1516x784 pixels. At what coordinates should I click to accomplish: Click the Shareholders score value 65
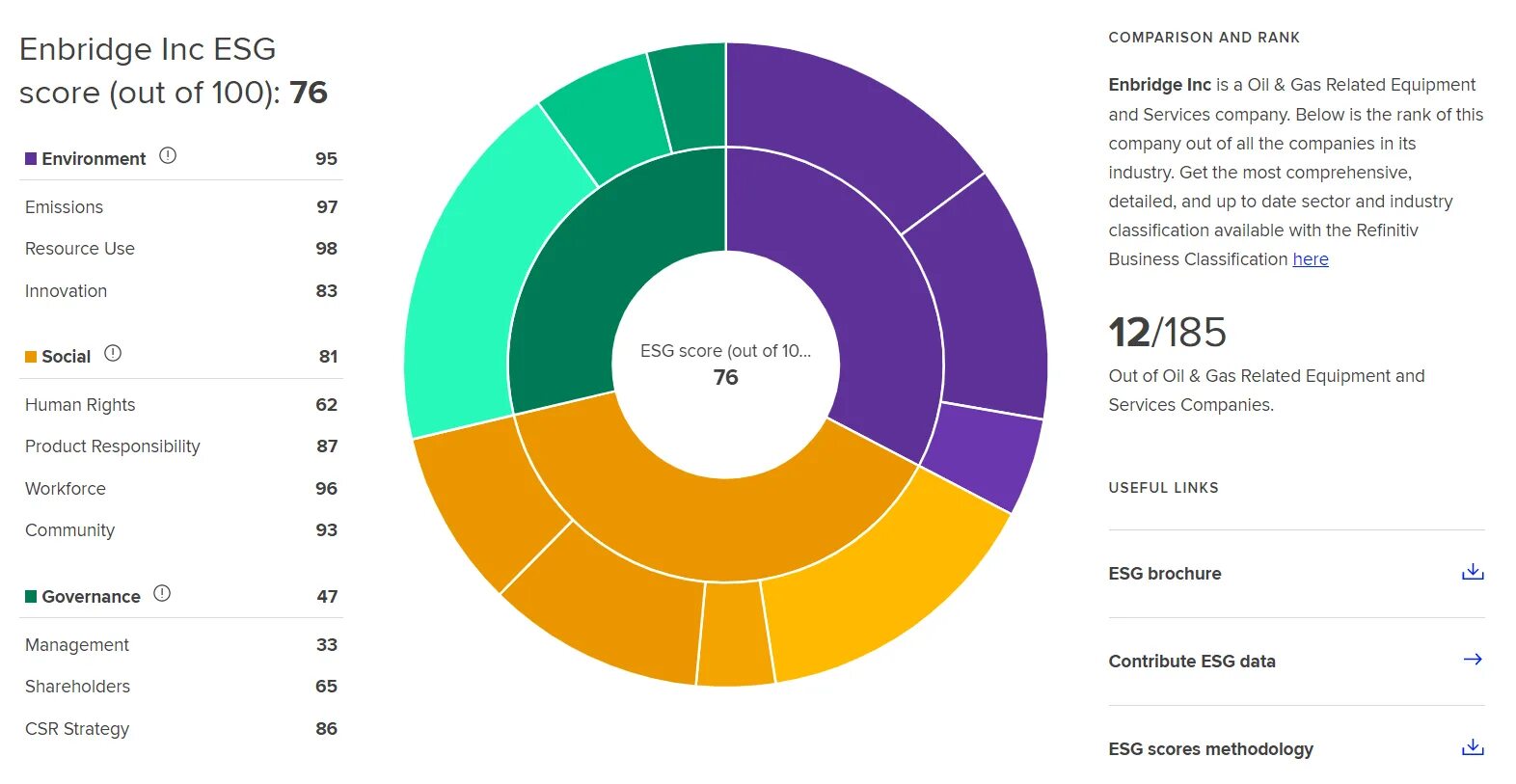327,686
